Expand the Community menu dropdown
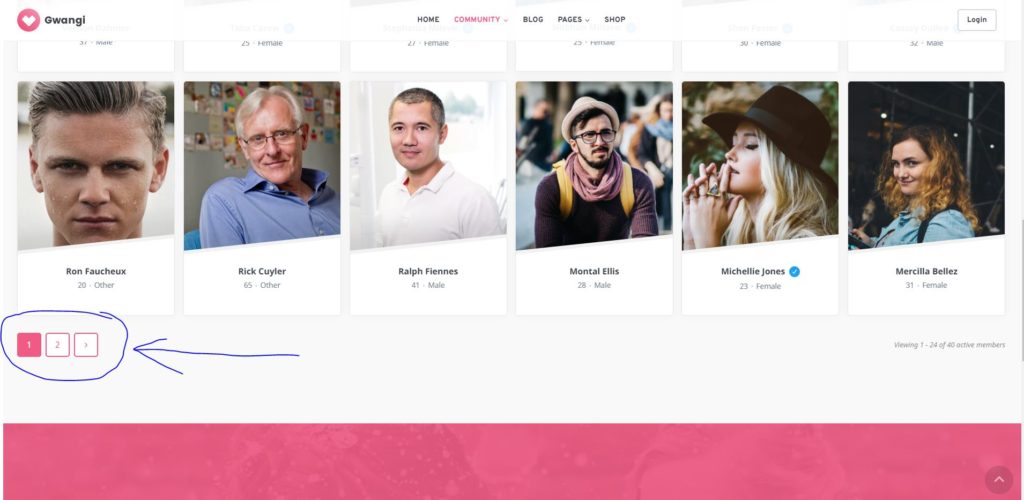Image resolution: width=1024 pixels, height=500 pixels. point(481,20)
